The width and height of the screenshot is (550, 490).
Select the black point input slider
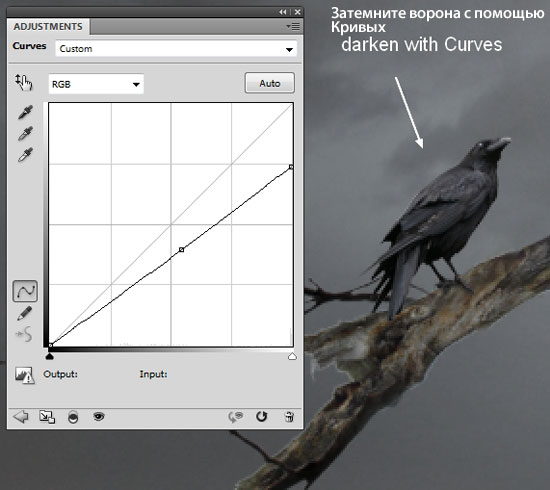coord(50,356)
